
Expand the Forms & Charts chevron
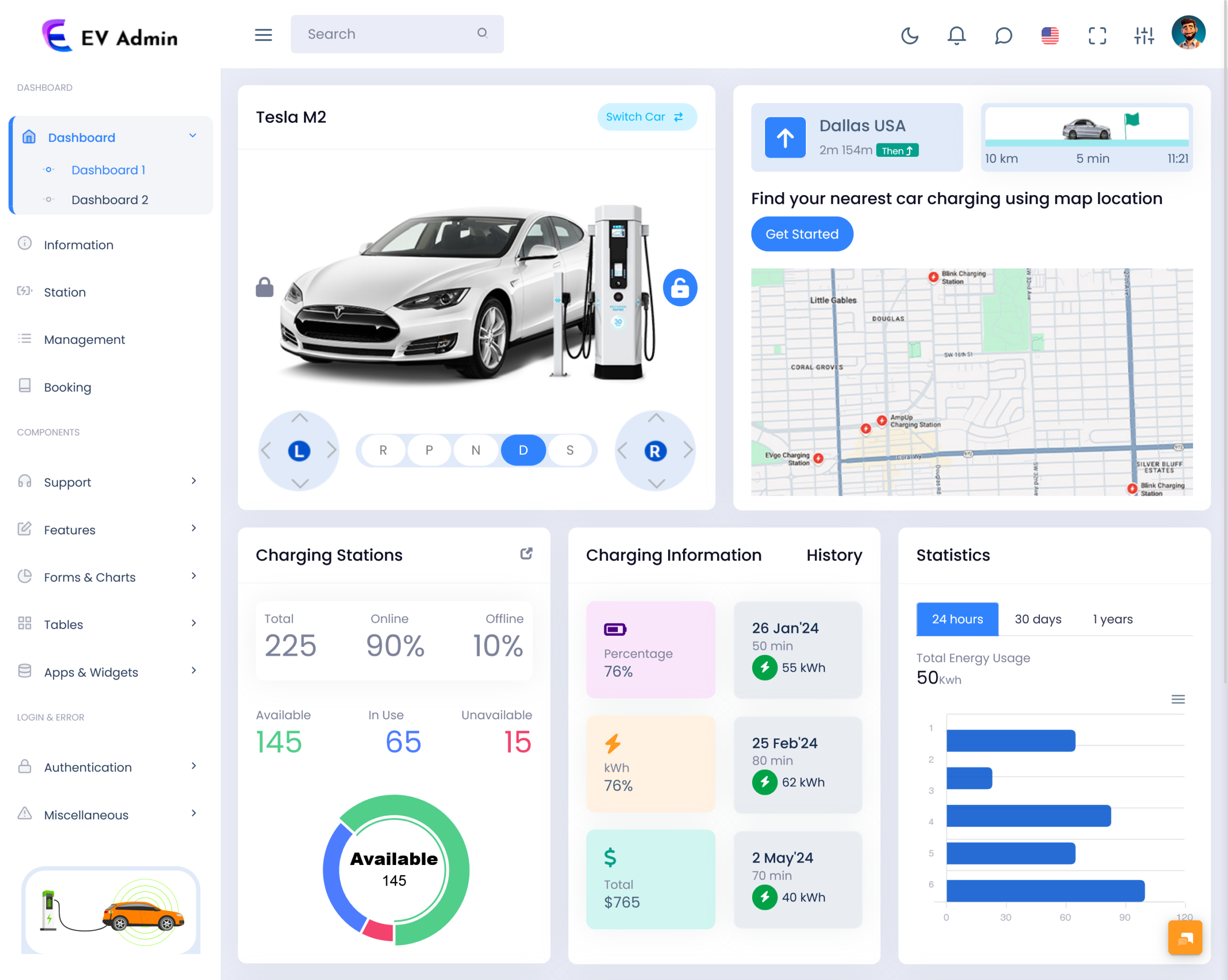(x=194, y=576)
